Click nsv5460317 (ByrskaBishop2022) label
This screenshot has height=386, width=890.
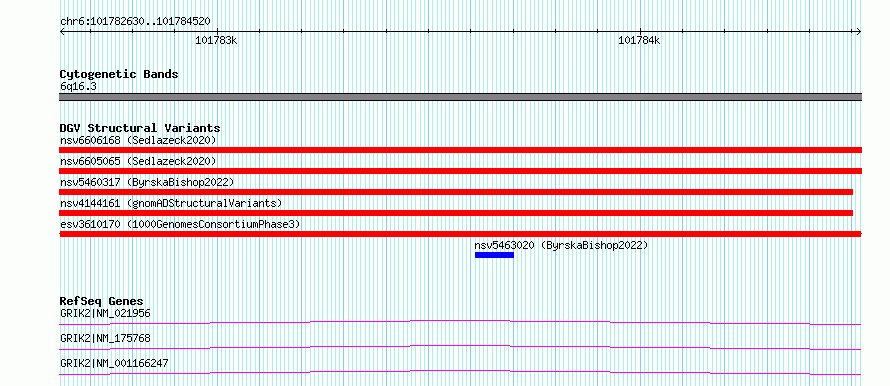[x=146, y=182]
